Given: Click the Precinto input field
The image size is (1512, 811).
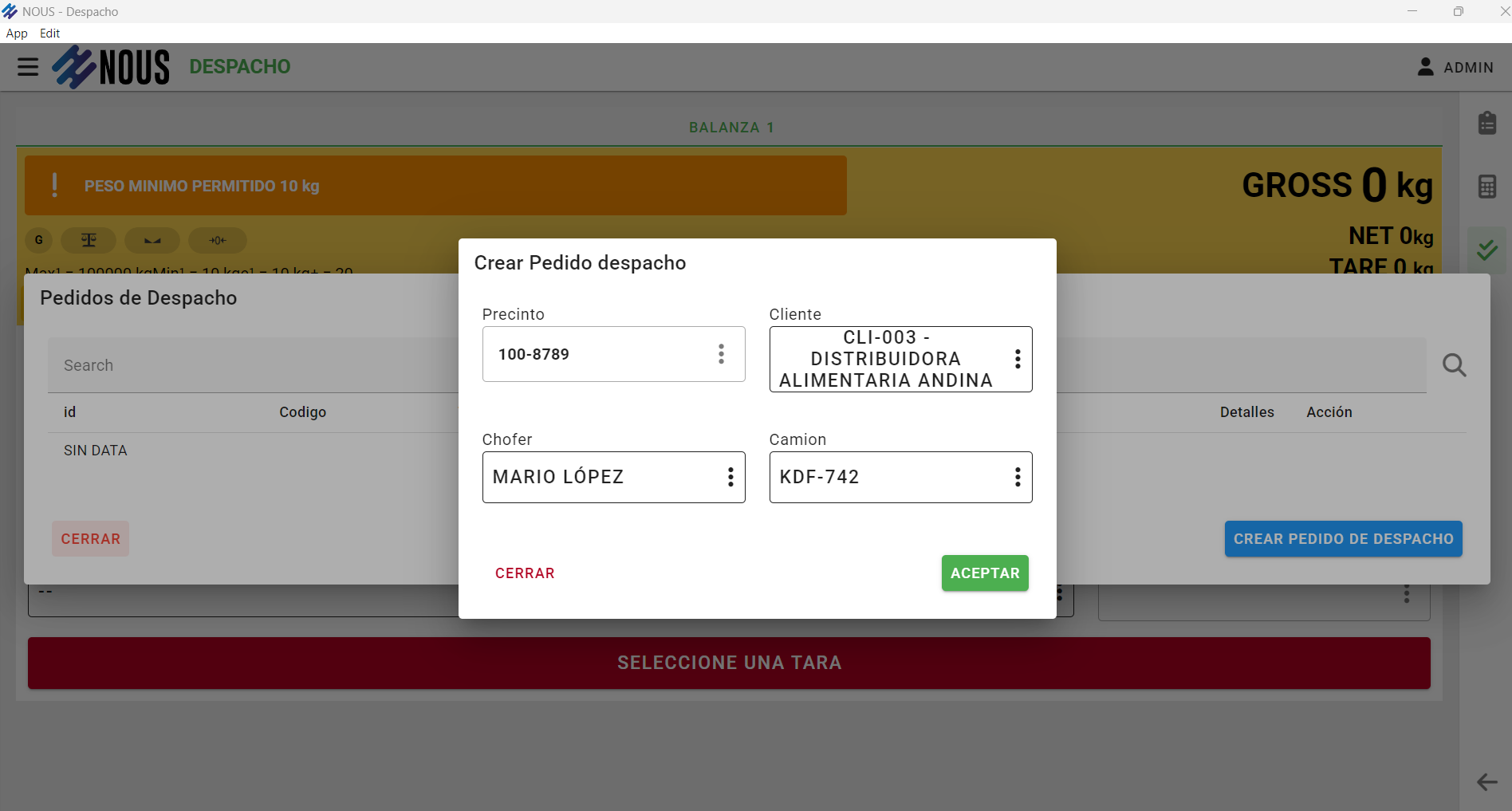Looking at the screenshot, I should (x=598, y=354).
